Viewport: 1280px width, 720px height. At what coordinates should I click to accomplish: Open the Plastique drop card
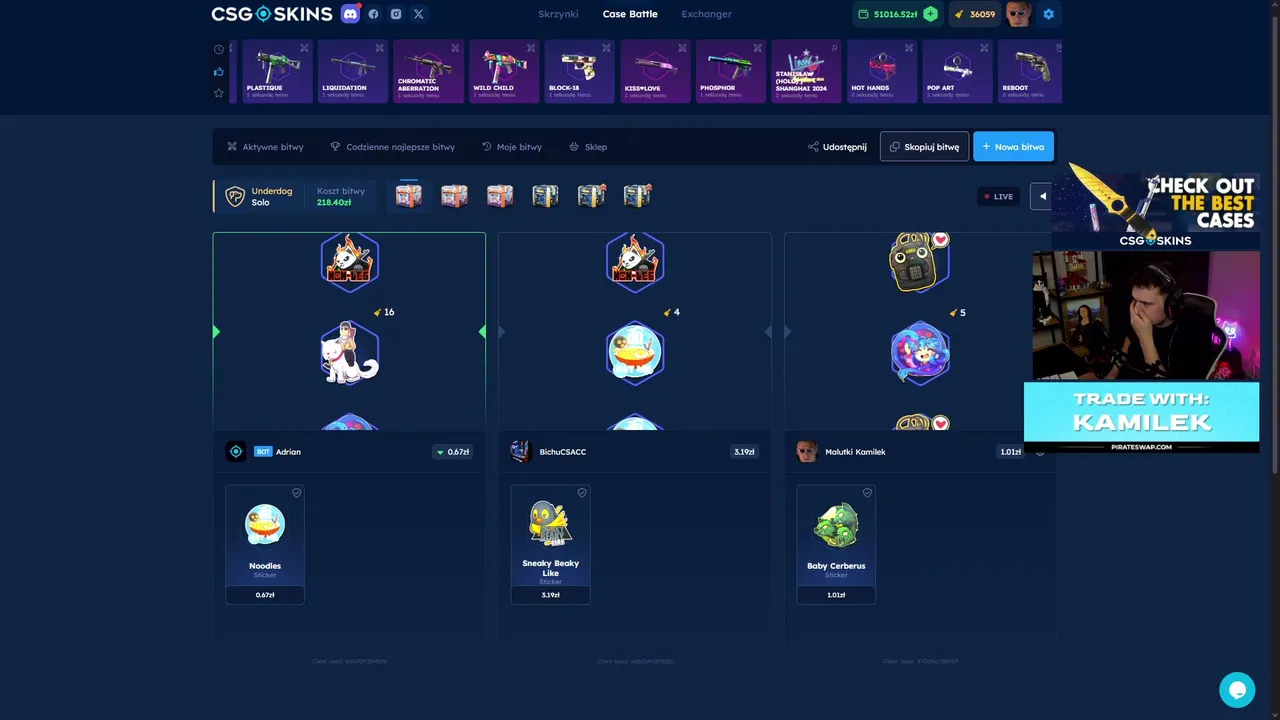(277, 71)
